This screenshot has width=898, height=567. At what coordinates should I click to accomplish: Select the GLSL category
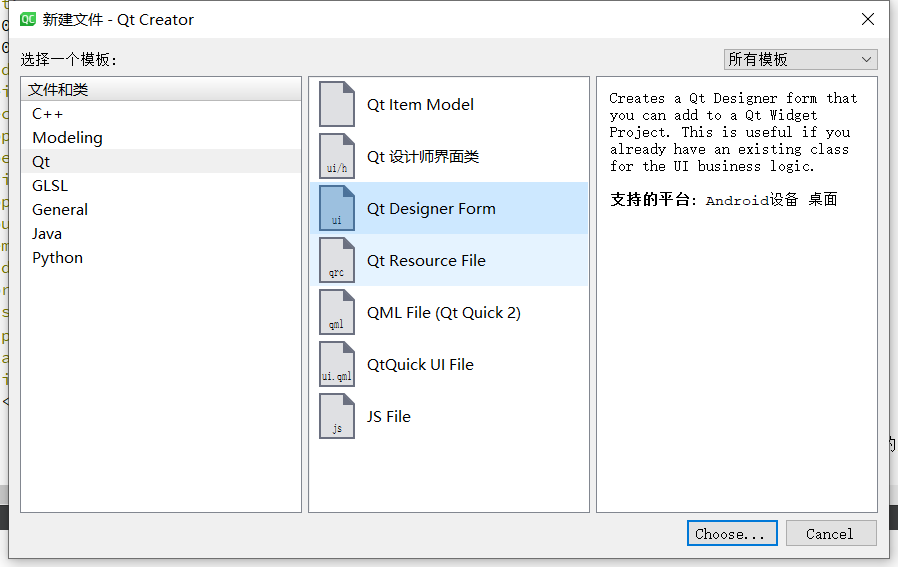[x=161, y=186]
